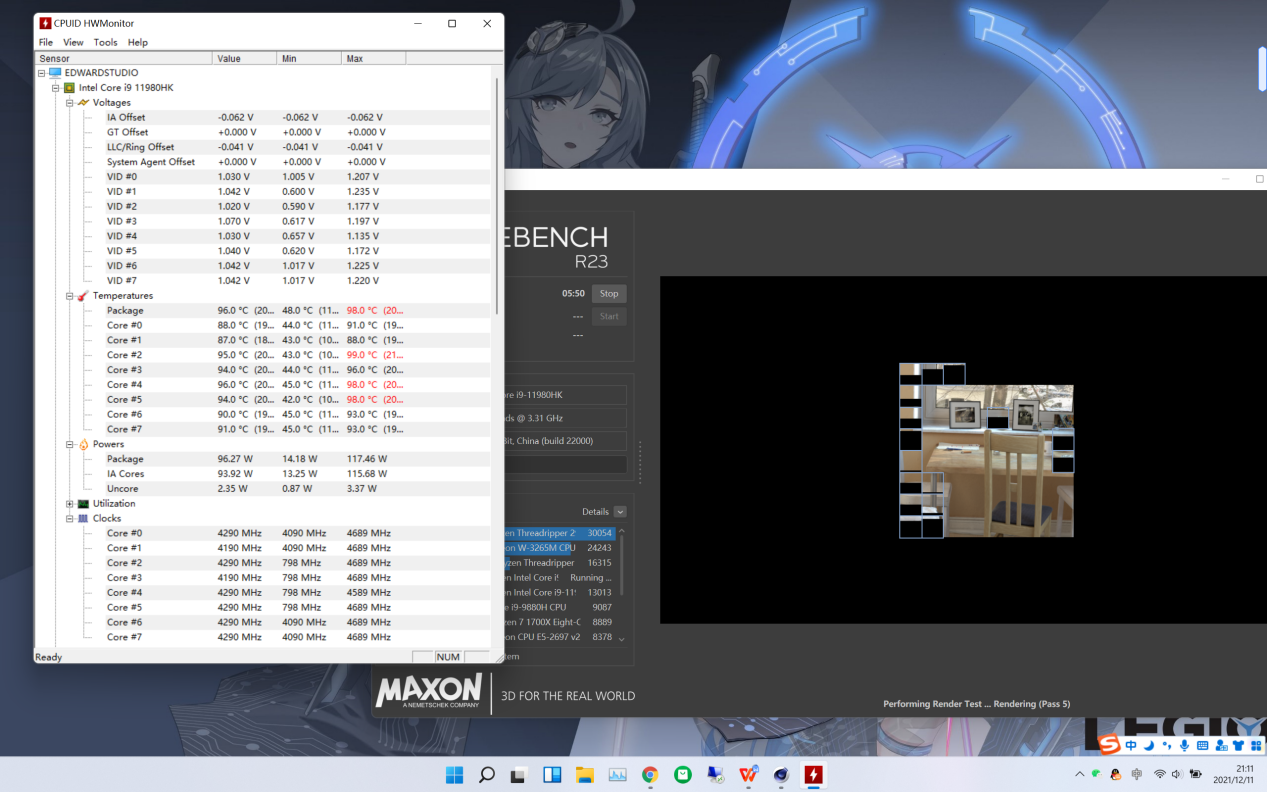Click the Intel Core i9 CPU chip icon
Screen dimensions: 1267x792
69,88
